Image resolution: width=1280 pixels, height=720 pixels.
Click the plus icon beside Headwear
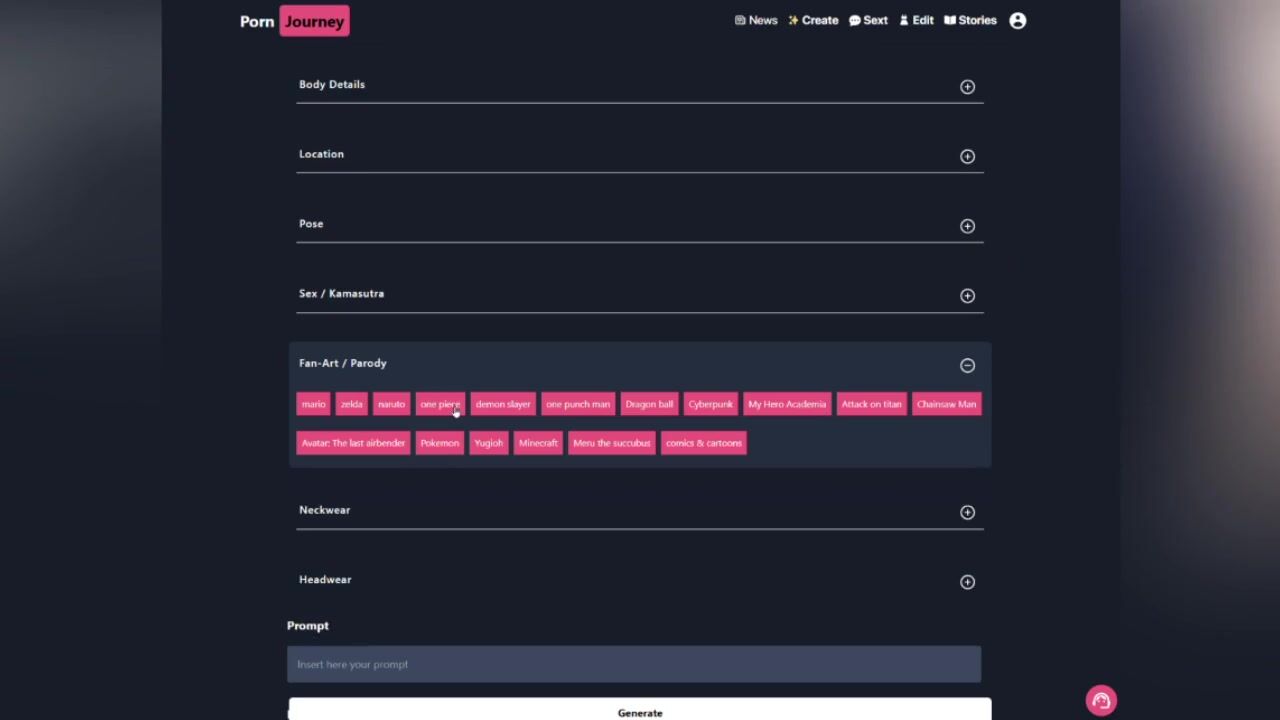coord(967,582)
